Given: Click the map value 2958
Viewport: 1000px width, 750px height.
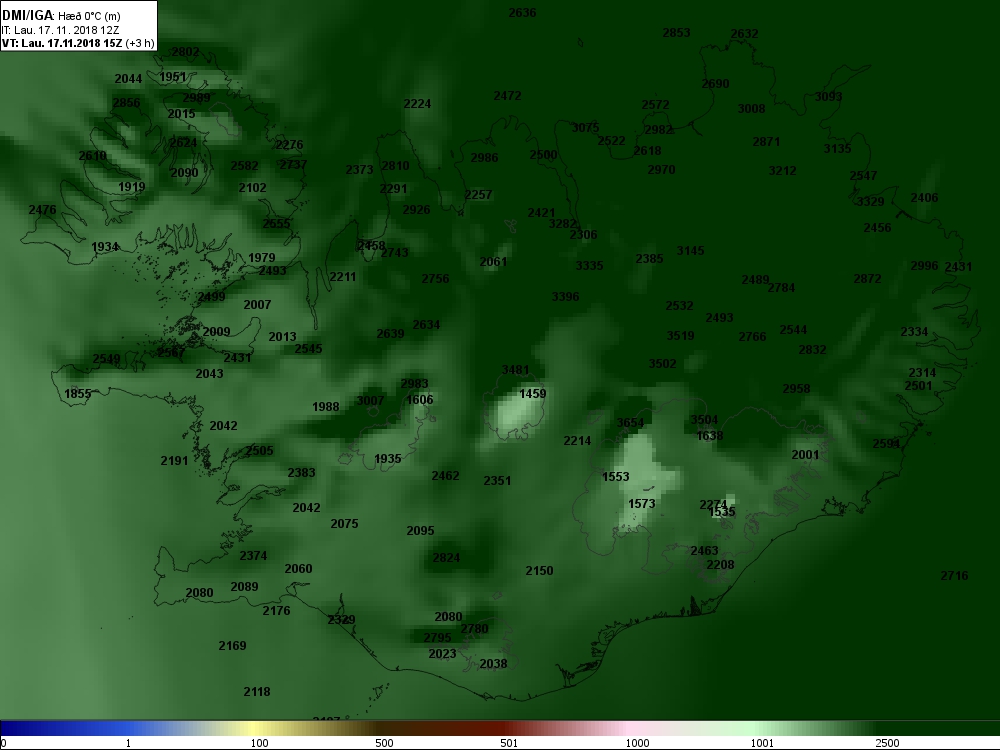Looking at the screenshot, I should [x=796, y=388].
